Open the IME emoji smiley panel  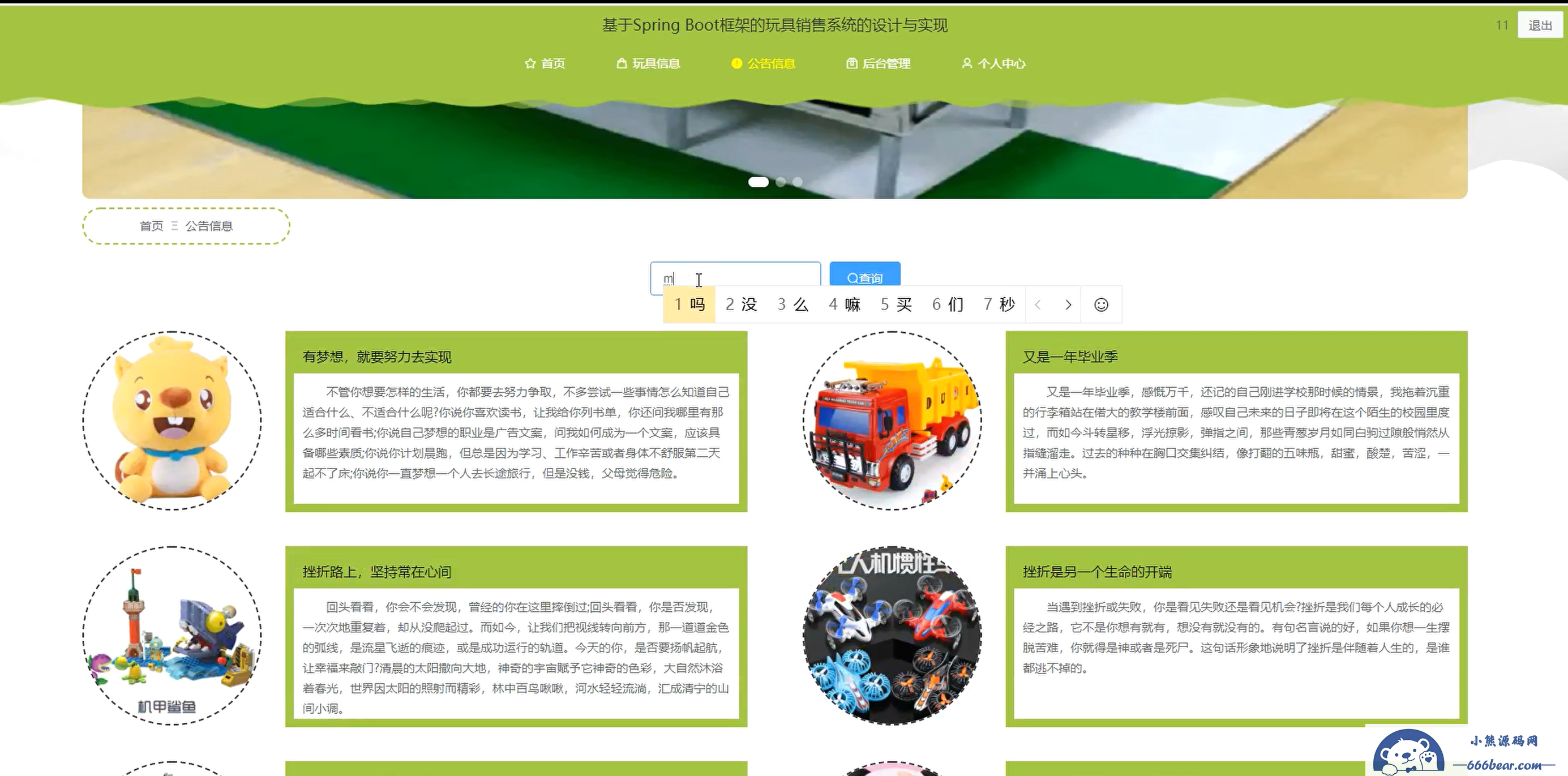[1101, 305]
